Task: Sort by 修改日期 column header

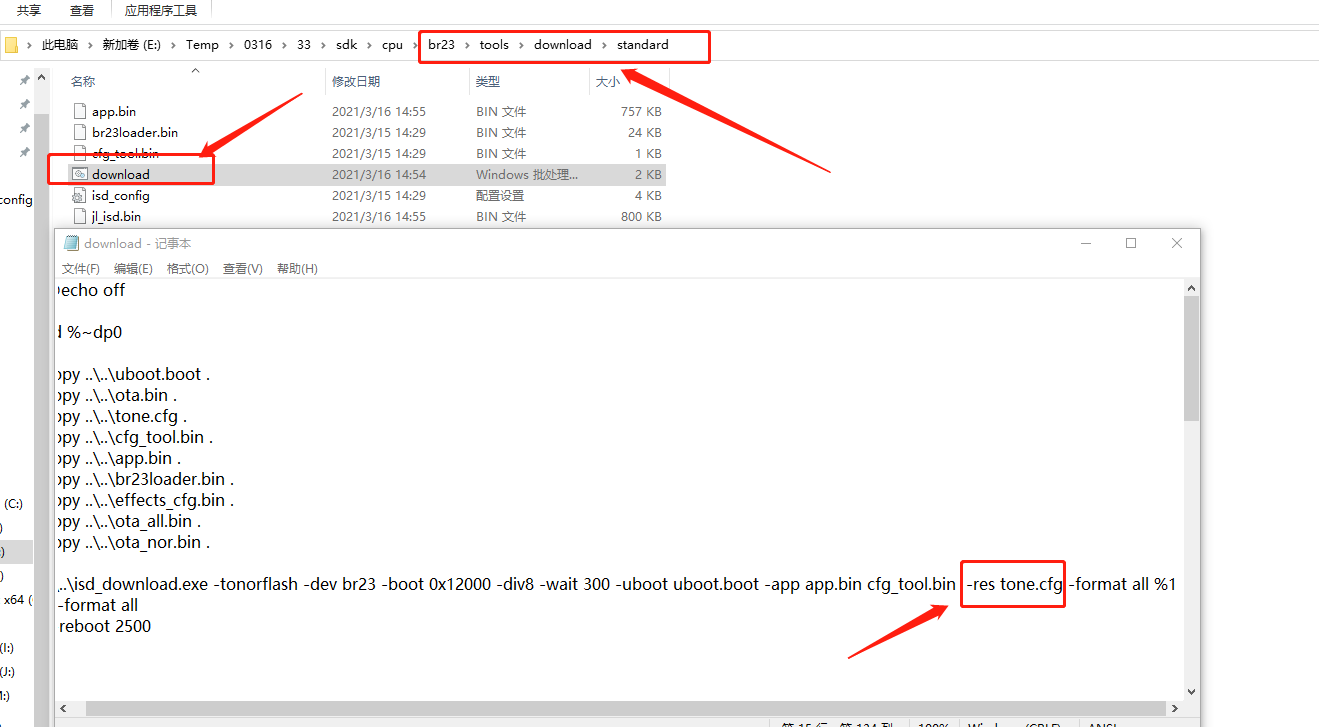Action: tap(356, 82)
